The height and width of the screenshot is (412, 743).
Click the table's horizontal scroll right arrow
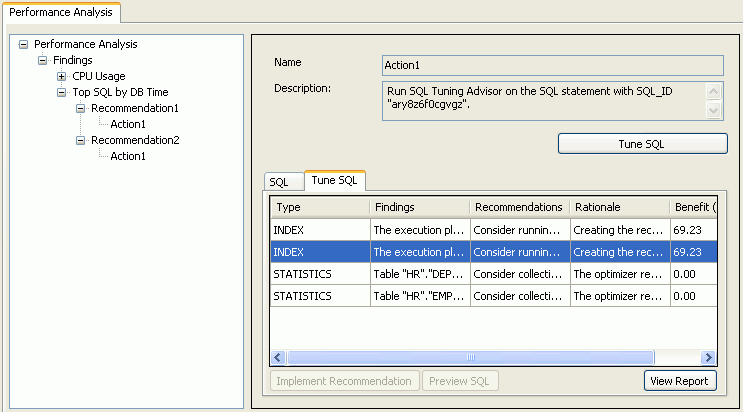(x=708, y=357)
